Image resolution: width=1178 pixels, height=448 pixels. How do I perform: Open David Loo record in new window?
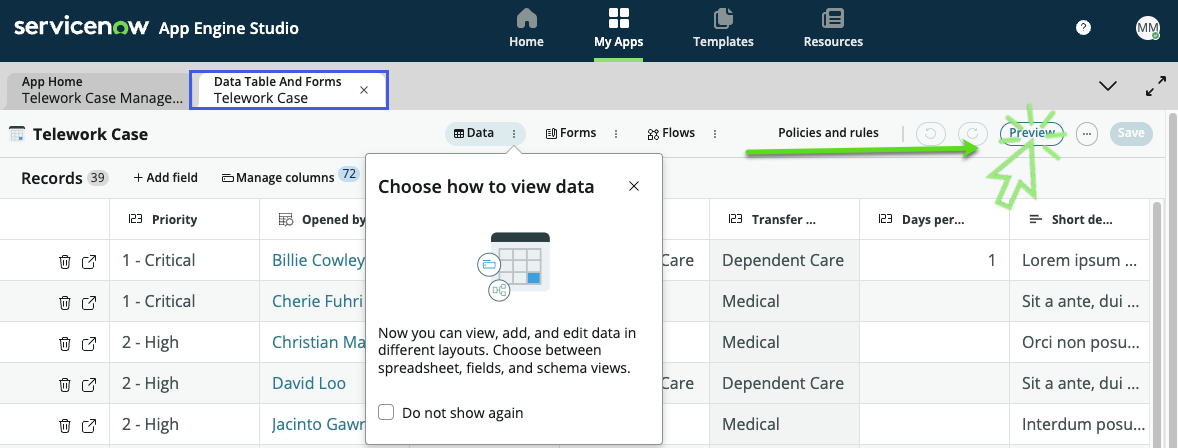coord(89,384)
